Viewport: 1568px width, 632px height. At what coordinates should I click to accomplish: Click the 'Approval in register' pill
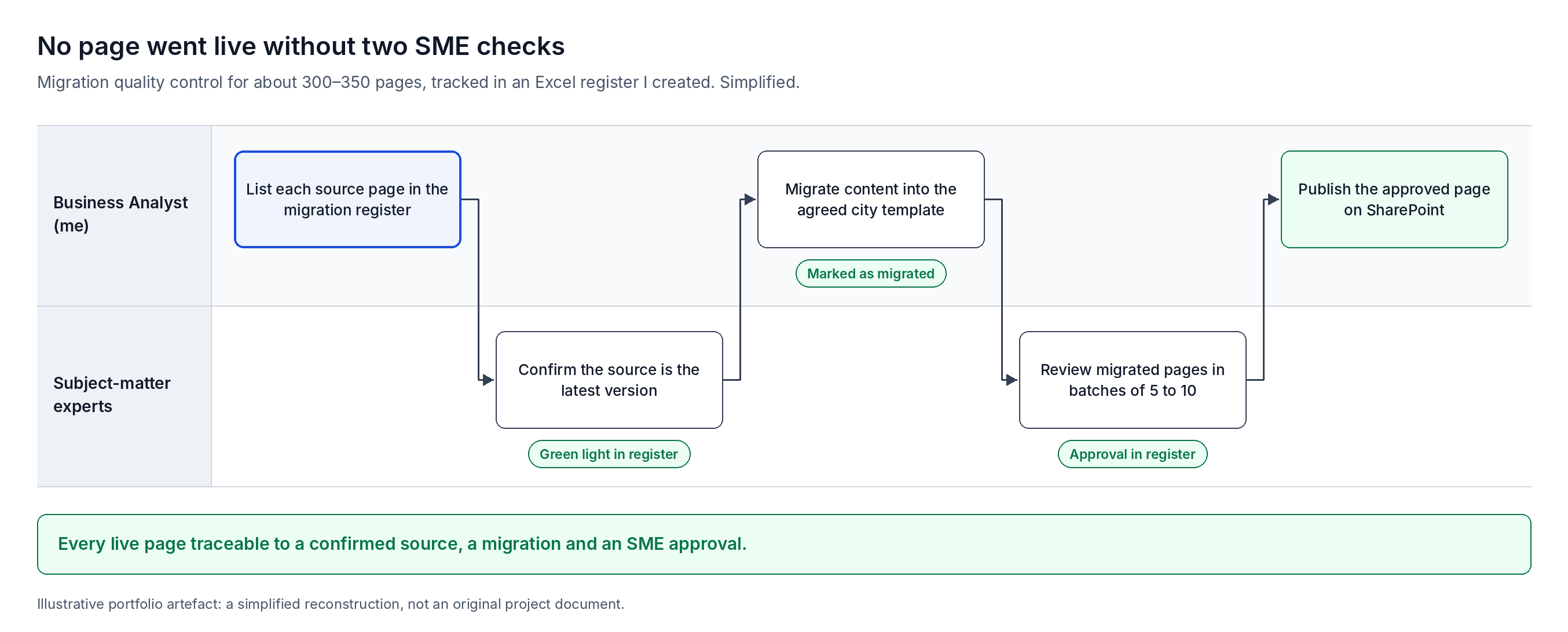tap(1132, 454)
